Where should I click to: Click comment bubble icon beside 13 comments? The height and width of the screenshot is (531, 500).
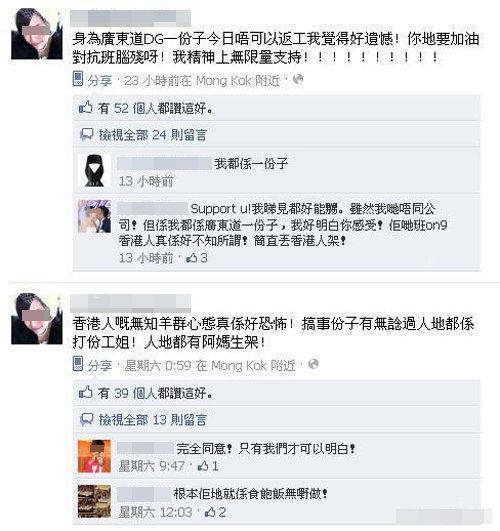click(x=86, y=419)
